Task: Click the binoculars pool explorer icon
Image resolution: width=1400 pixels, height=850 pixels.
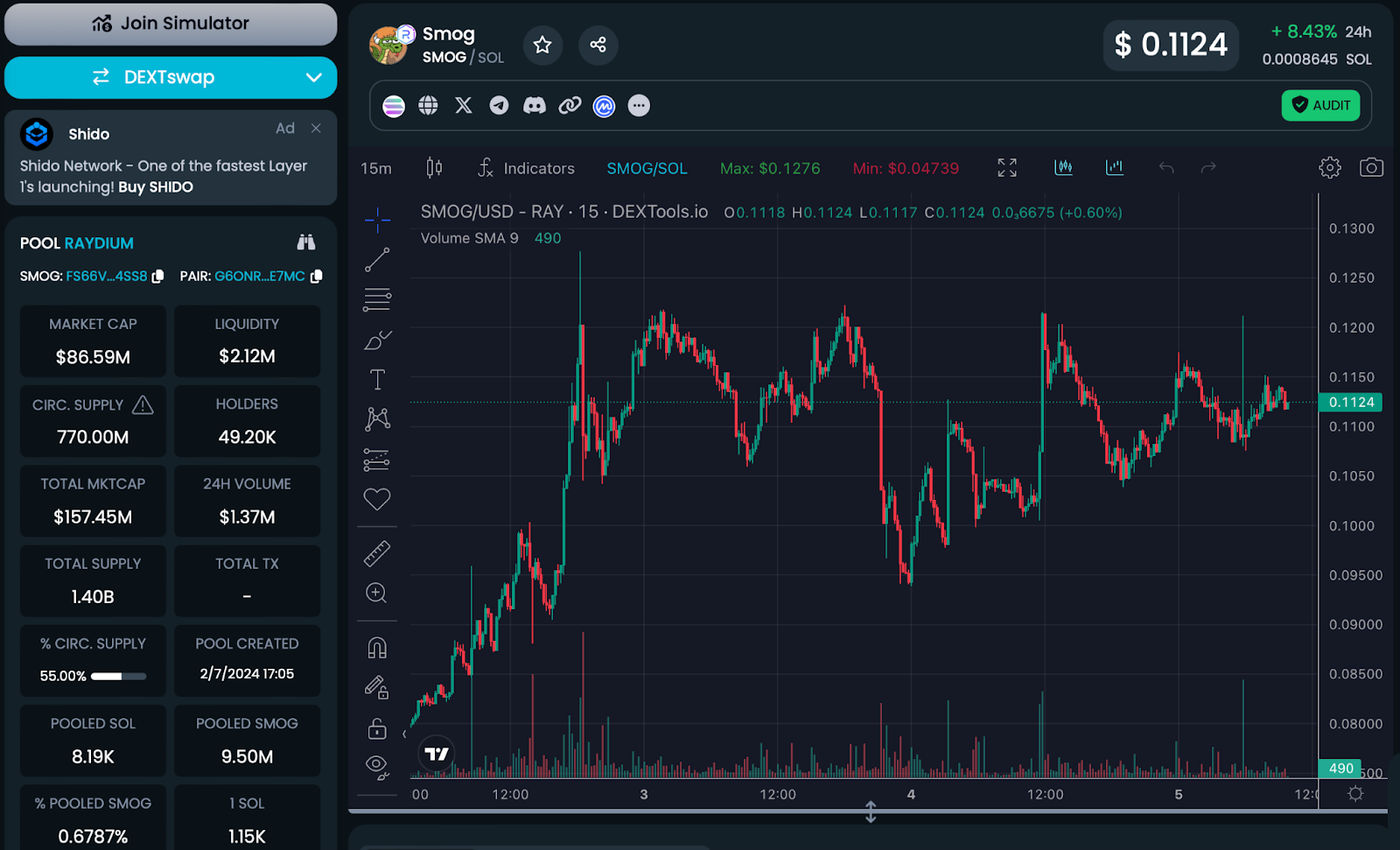Action: tap(305, 242)
